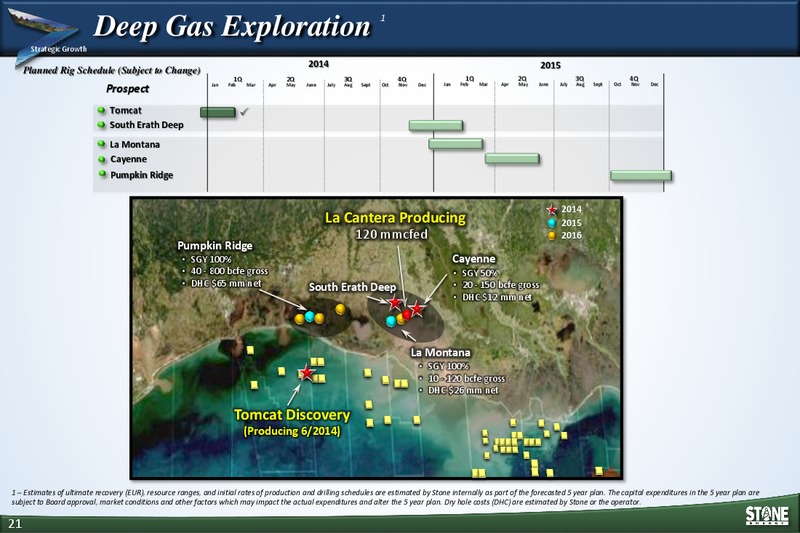The image size is (800, 533).
Task: Select the green bullet beside Cayenne prospect
Action: coord(102,159)
